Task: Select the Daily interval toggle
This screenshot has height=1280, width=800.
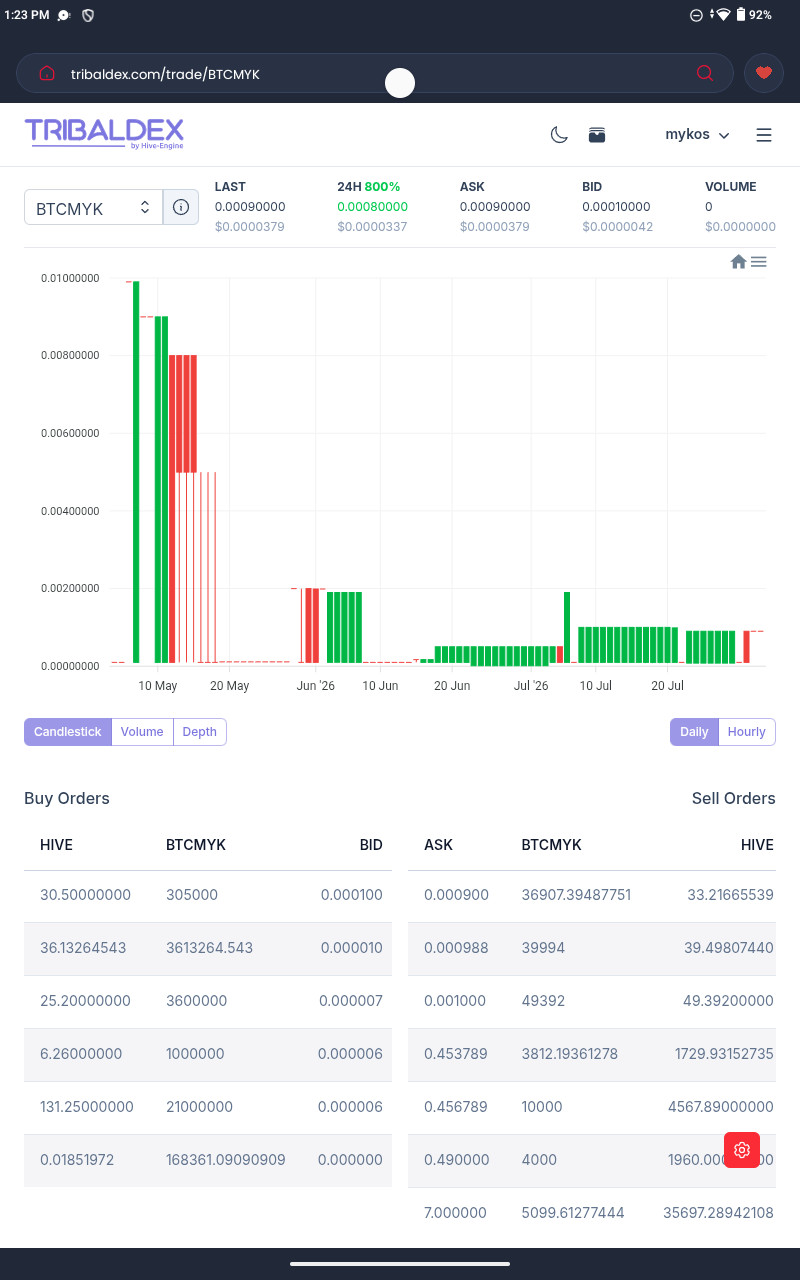Action: point(694,732)
